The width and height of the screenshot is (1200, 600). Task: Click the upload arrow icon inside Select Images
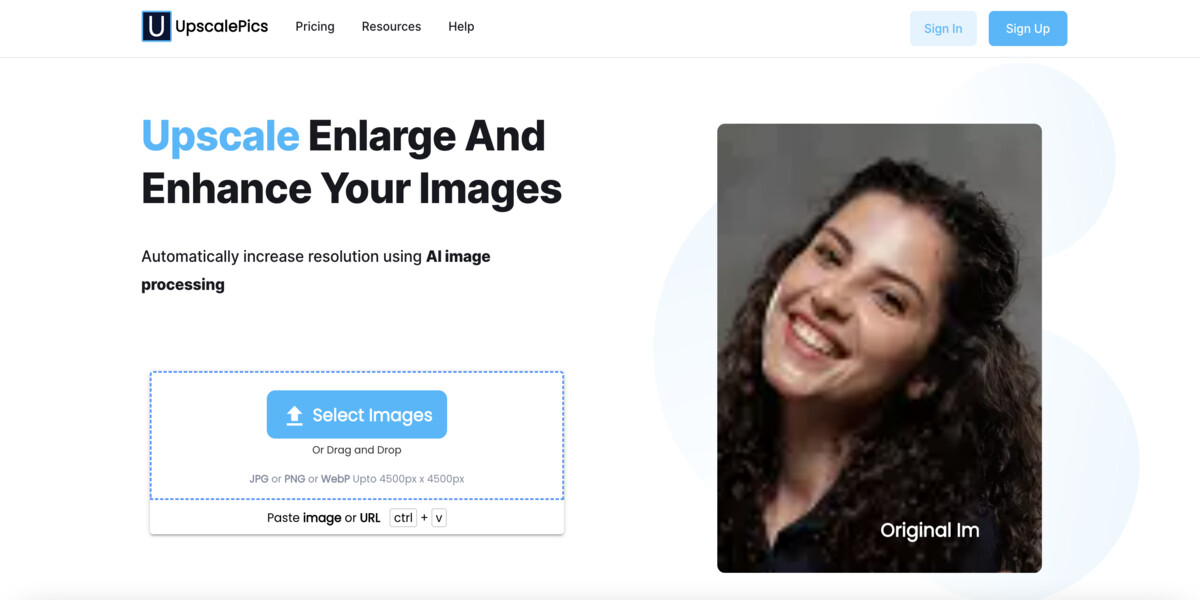[297, 414]
